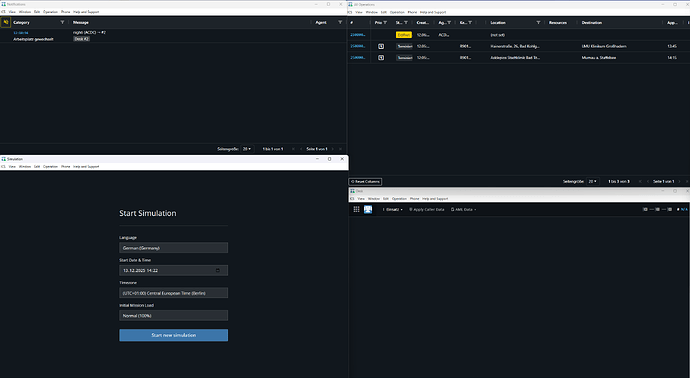Screen dimensions: 690x378
Task: Click the yellow status badge in first row
Action: click(404, 35)
